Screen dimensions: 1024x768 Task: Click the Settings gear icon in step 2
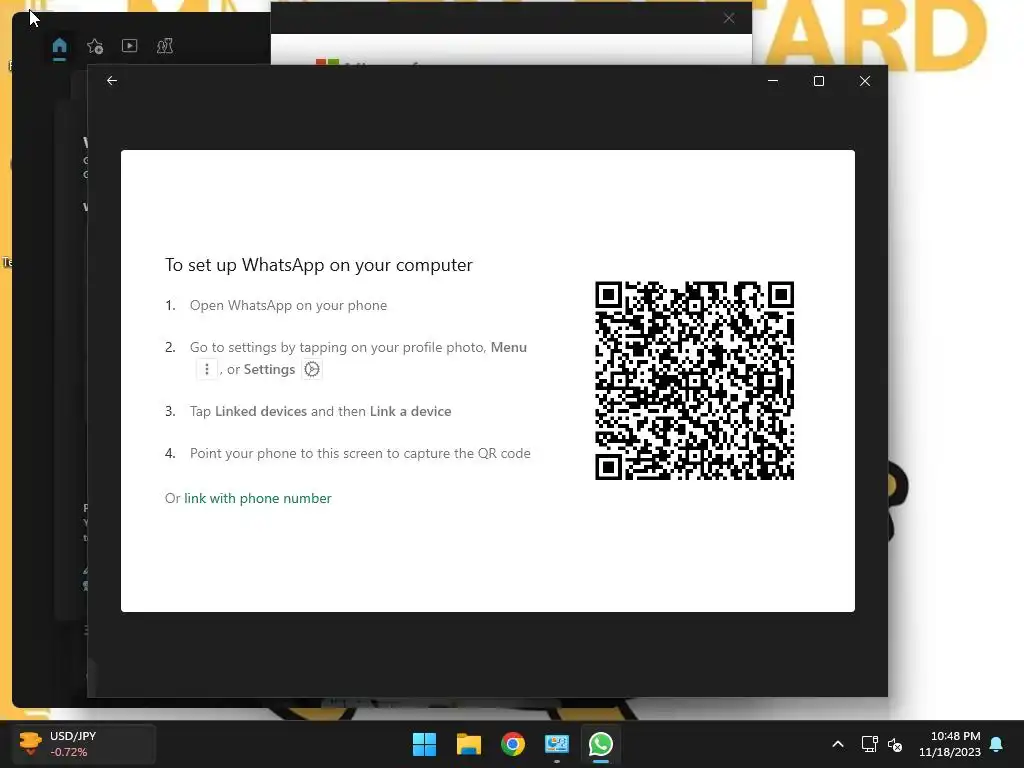312,369
